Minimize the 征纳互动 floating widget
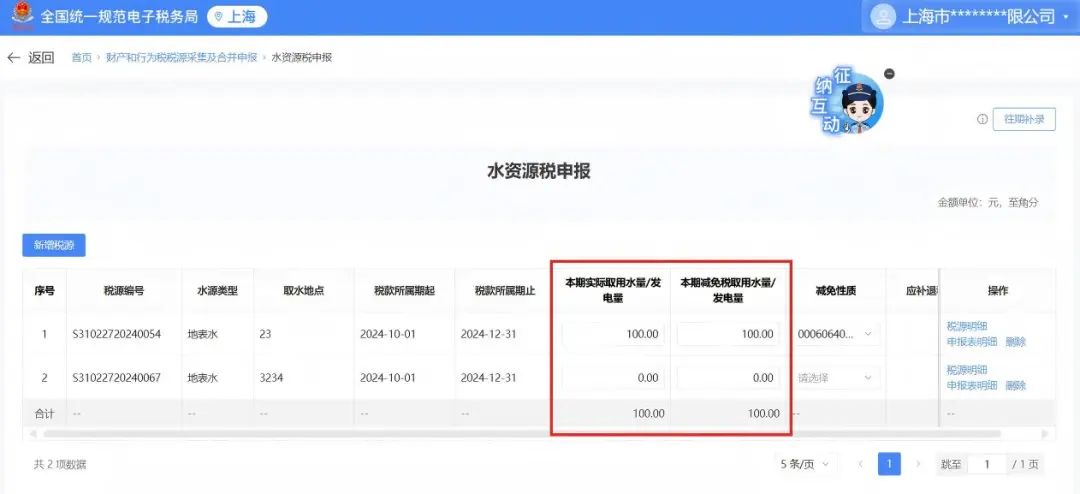This screenshot has width=1080, height=494. [890, 74]
